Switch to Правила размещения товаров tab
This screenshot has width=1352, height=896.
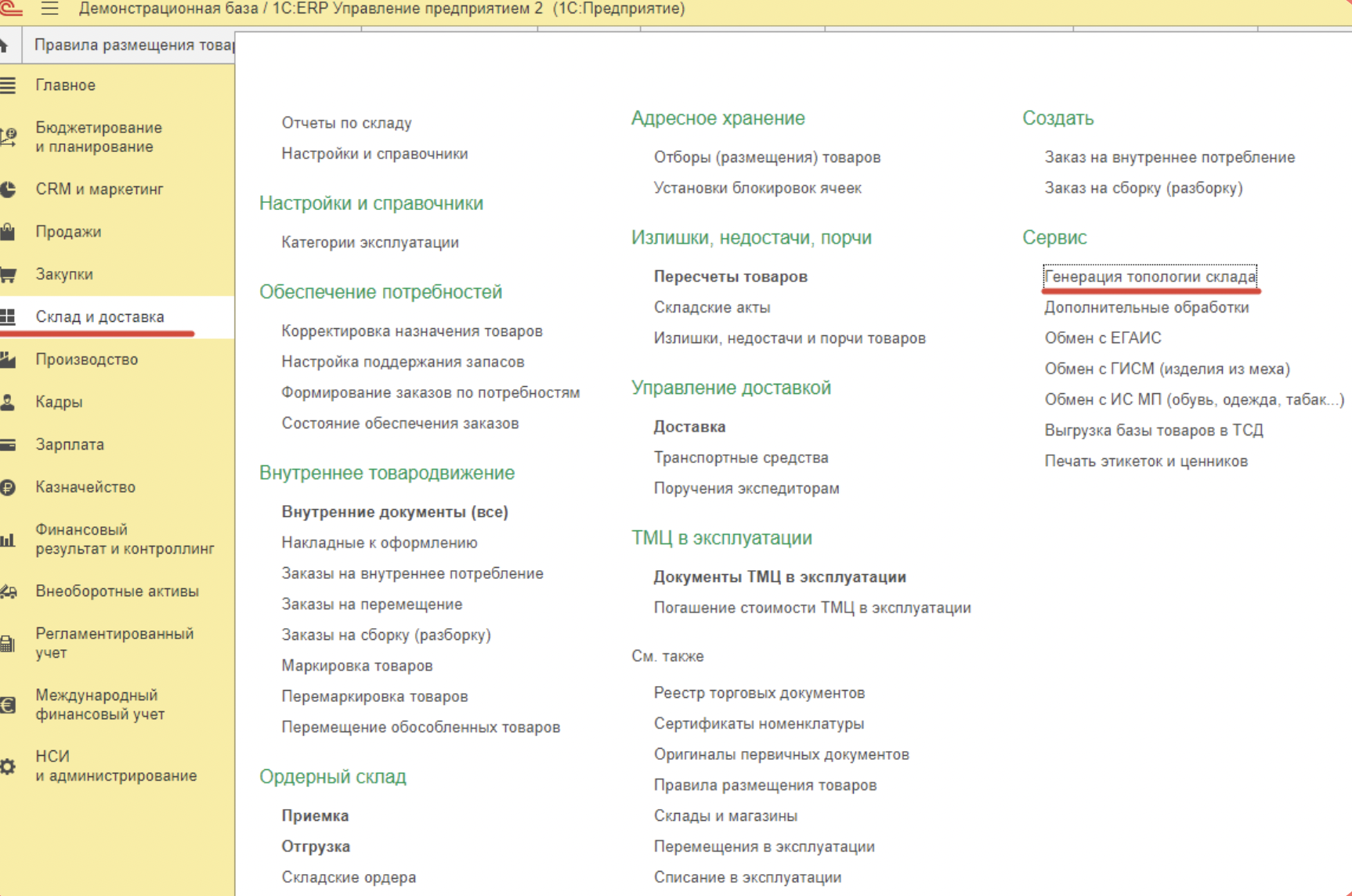point(133,45)
